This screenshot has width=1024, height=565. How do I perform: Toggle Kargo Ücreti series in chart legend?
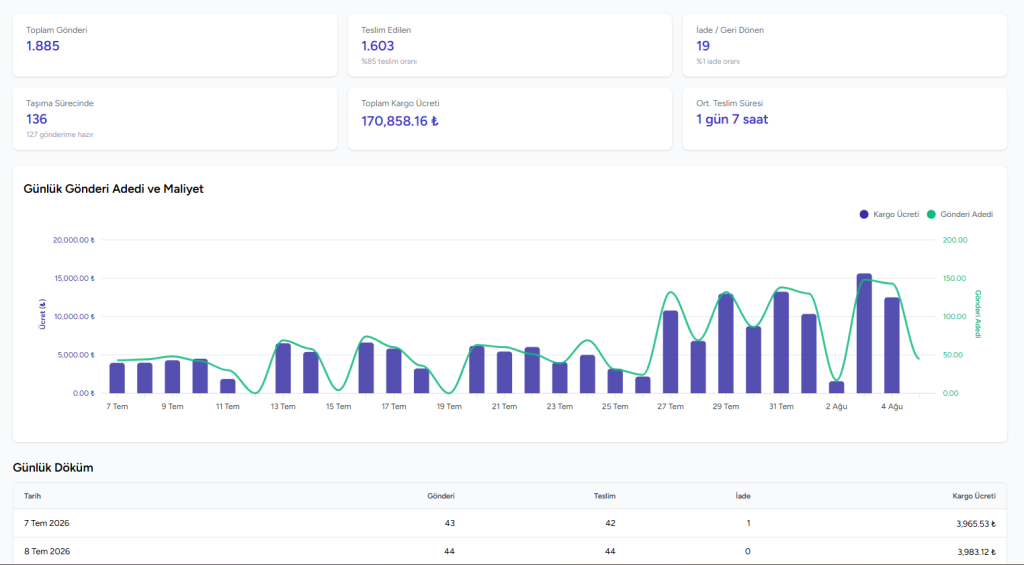[889, 214]
